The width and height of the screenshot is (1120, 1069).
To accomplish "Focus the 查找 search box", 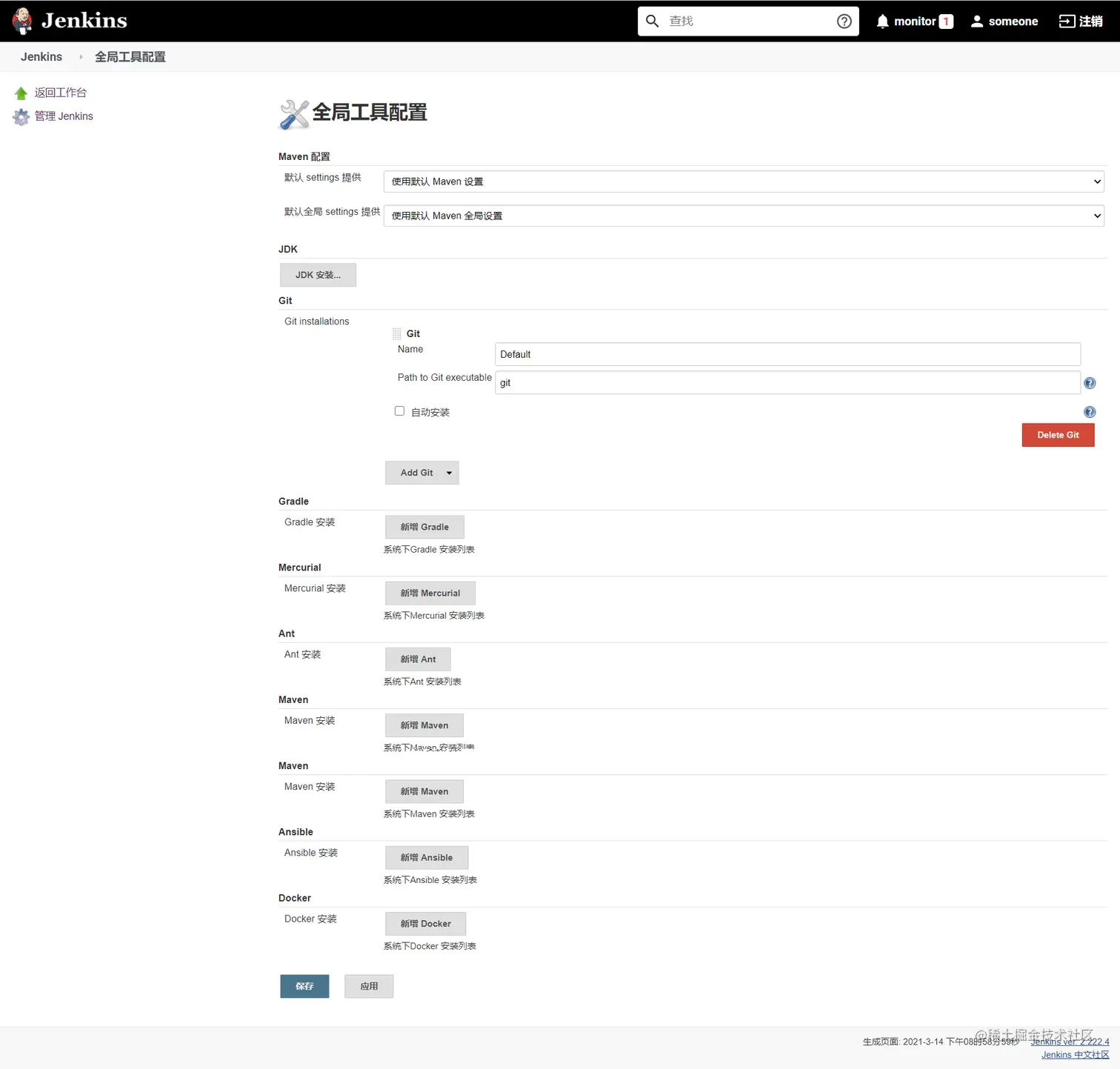I will [748, 21].
